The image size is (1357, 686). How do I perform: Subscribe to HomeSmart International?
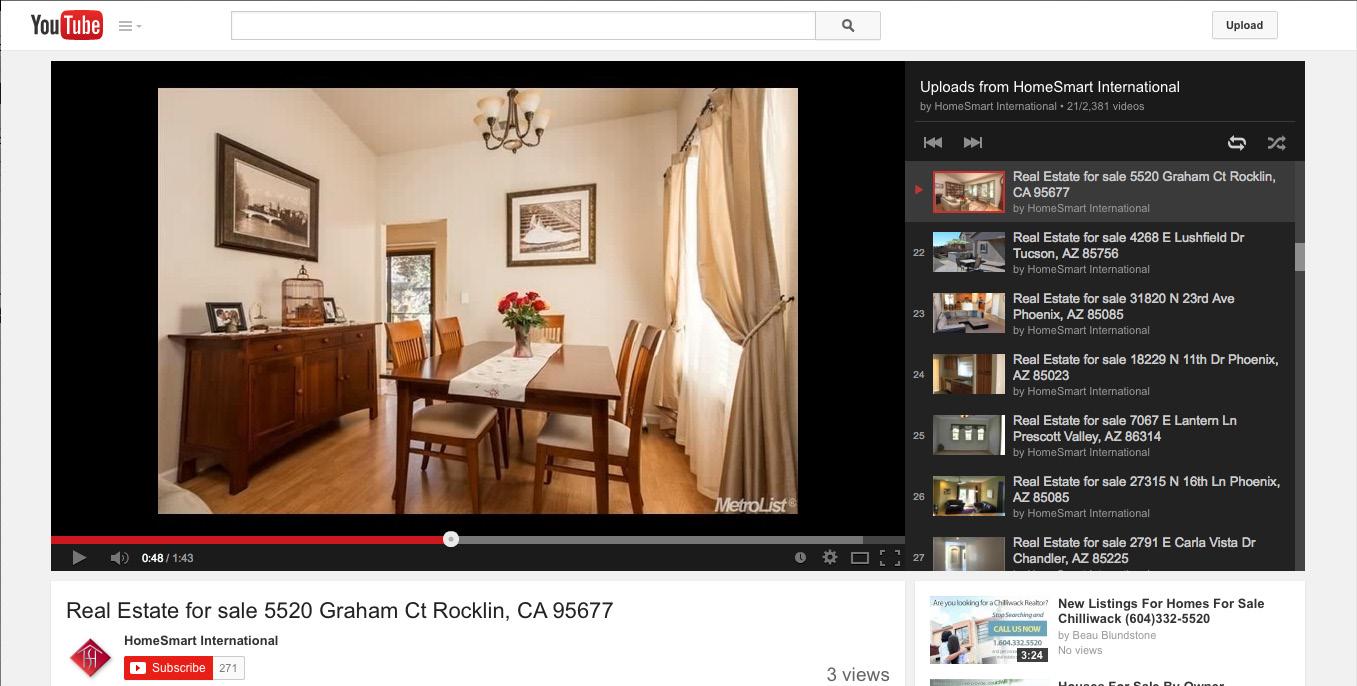click(x=168, y=668)
